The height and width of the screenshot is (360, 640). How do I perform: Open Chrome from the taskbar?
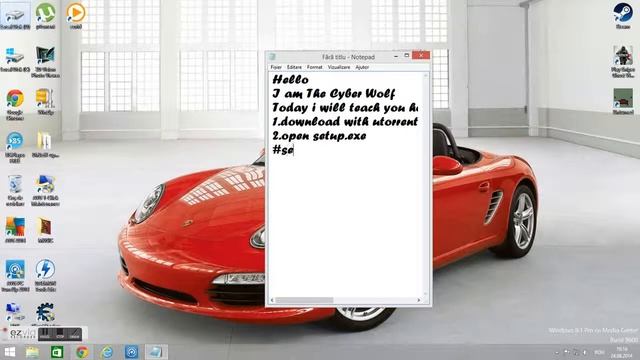pyautogui.click(x=82, y=352)
